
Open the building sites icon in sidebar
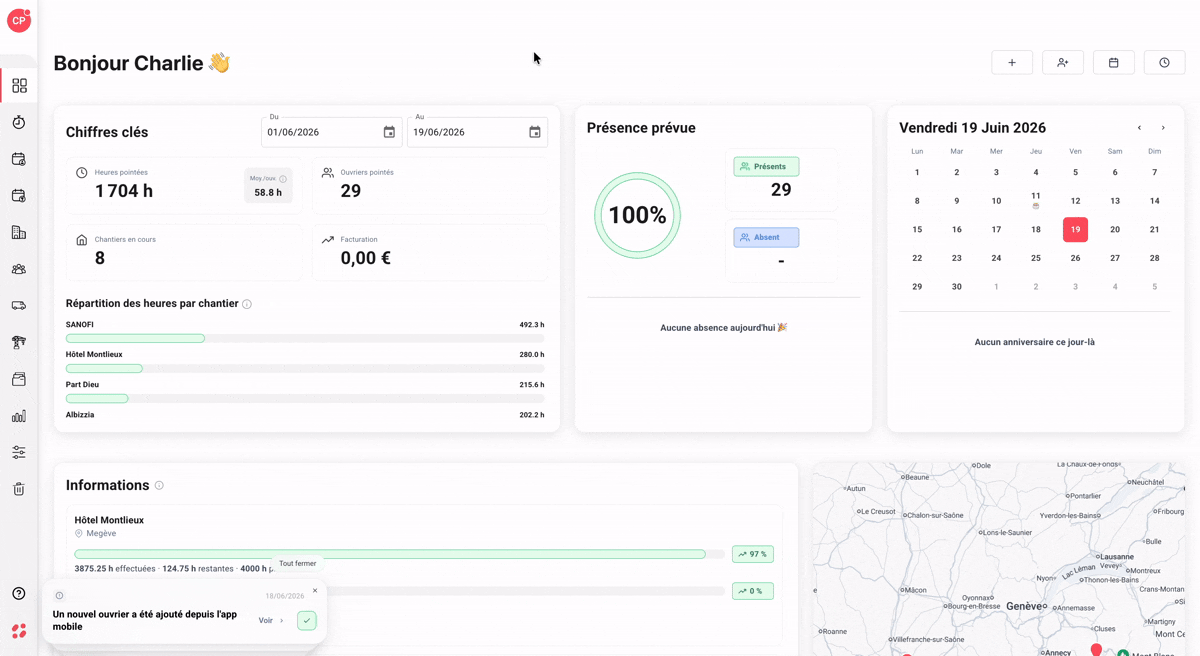(19, 232)
